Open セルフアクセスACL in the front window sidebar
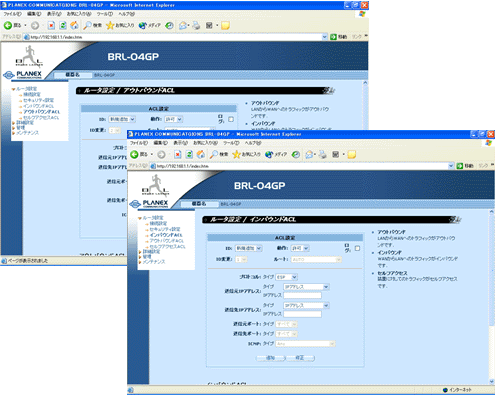Viewport: 500px width, 400px height. click(x=167, y=247)
